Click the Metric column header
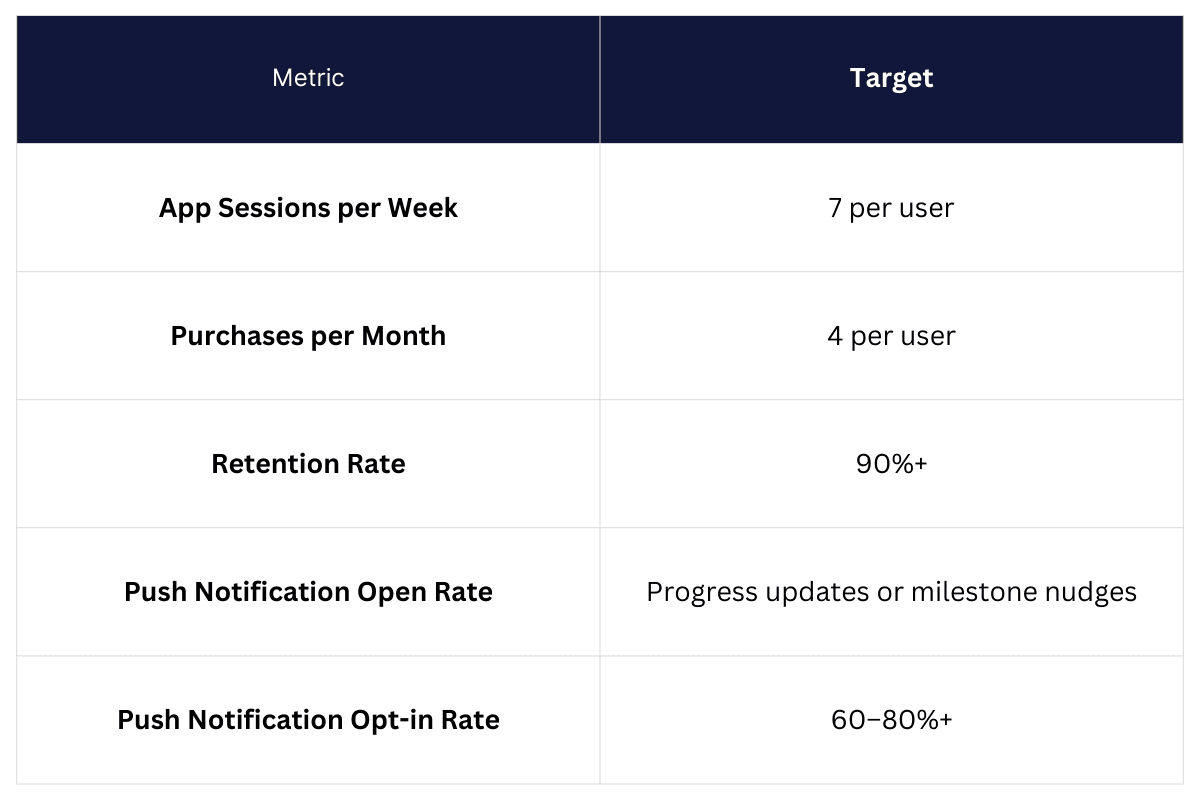1200x800 pixels. click(308, 78)
